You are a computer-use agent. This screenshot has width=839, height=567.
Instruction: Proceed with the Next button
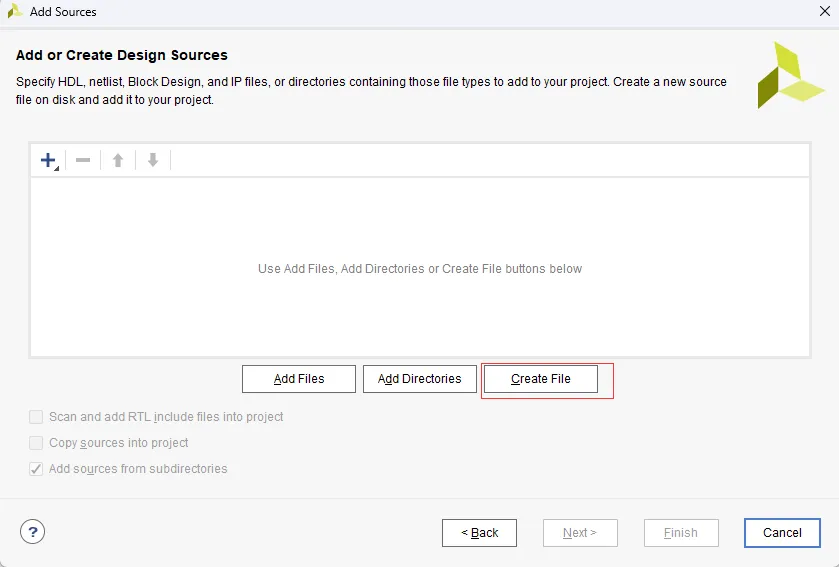point(580,533)
